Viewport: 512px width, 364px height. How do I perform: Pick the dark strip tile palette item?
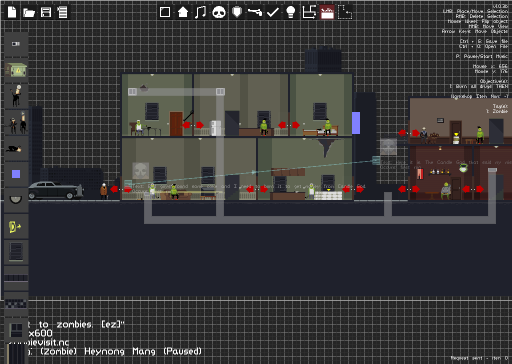(x=16, y=278)
